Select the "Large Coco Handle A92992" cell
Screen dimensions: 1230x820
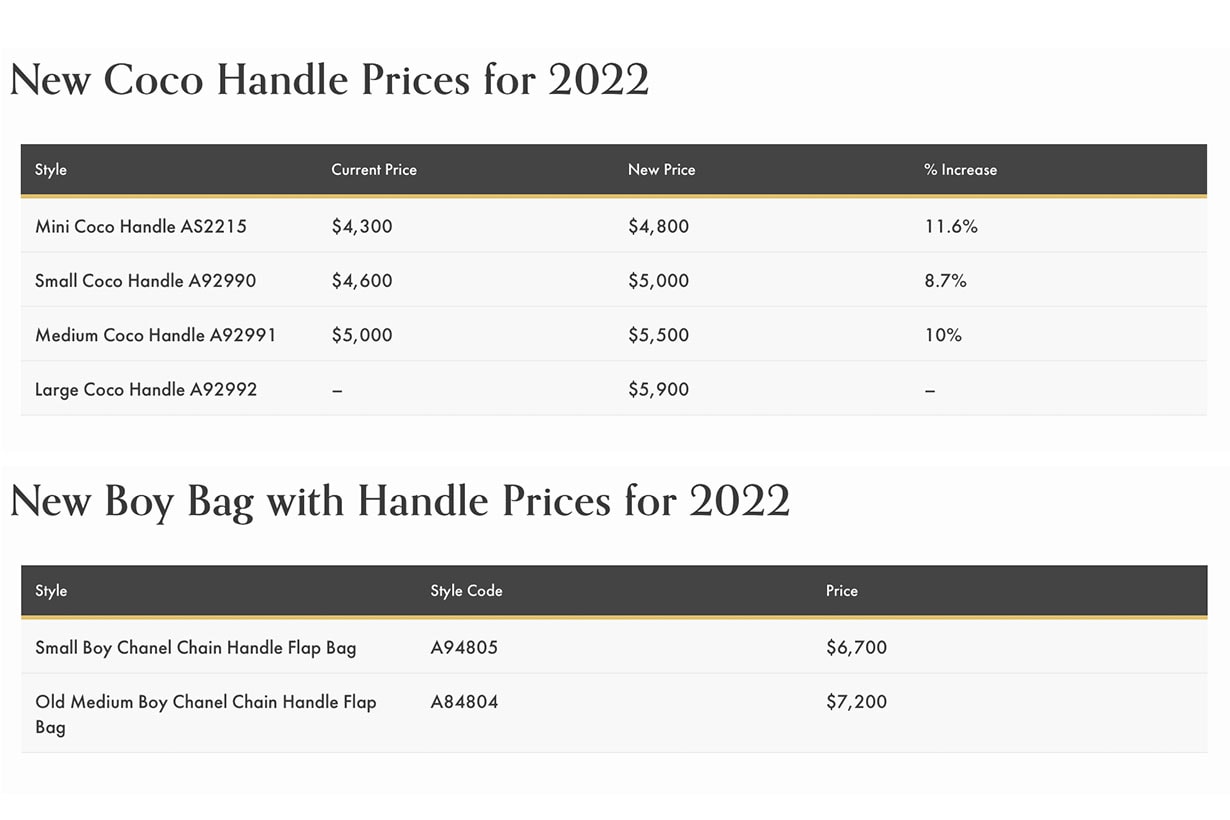tap(146, 389)
